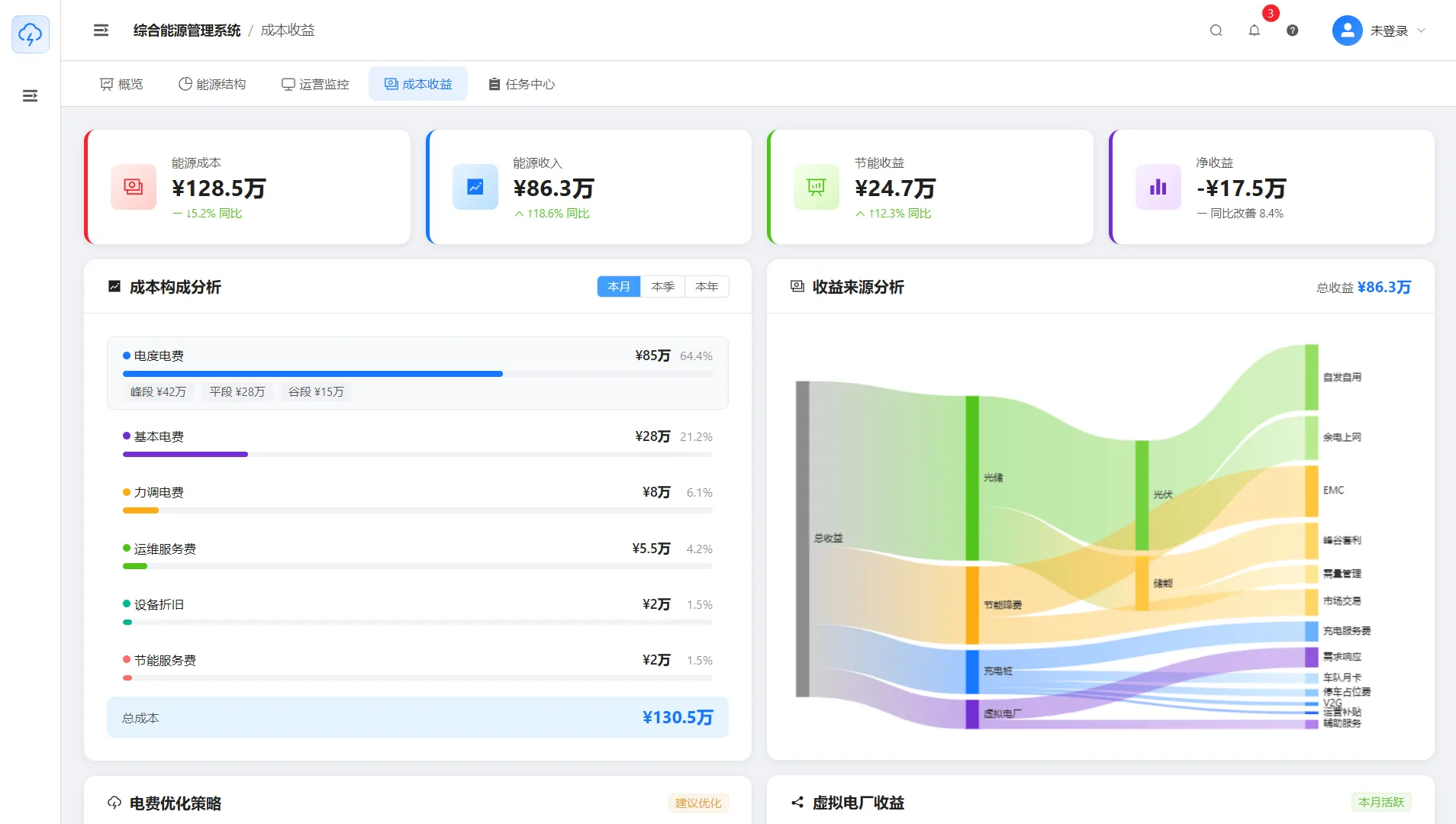Click the 收益来源分析 header icon
The height and width of the screenshot is (824, 1456).
797,286
